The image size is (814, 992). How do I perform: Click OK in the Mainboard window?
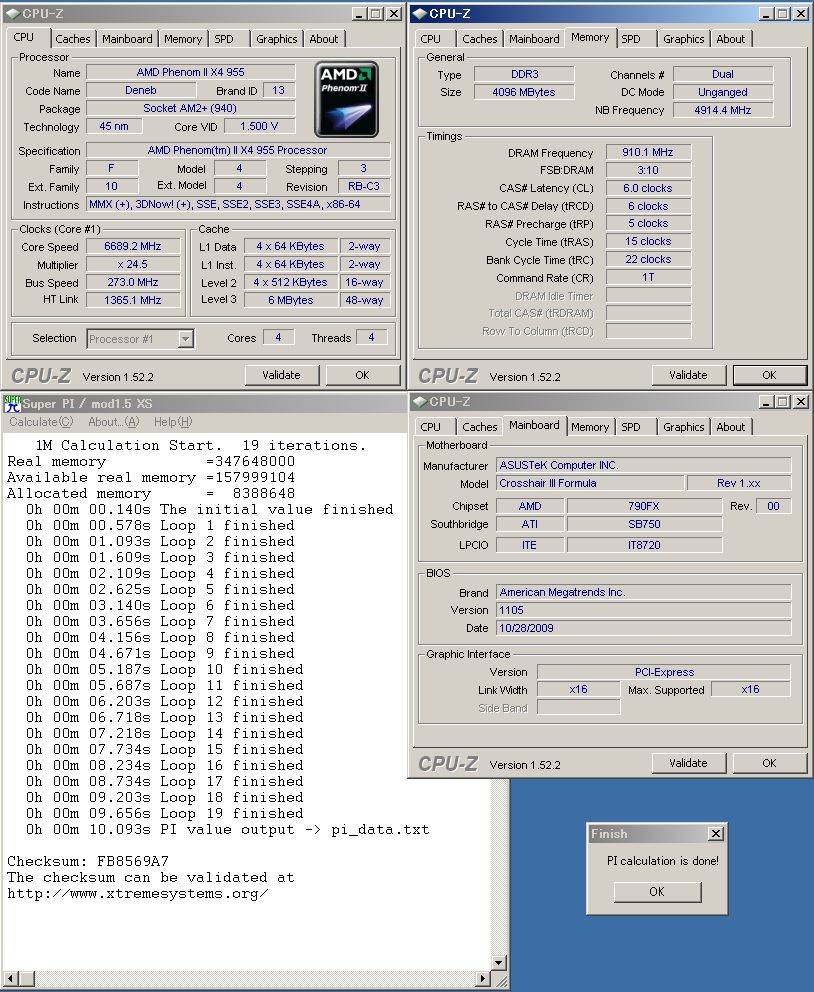(769, 763)
